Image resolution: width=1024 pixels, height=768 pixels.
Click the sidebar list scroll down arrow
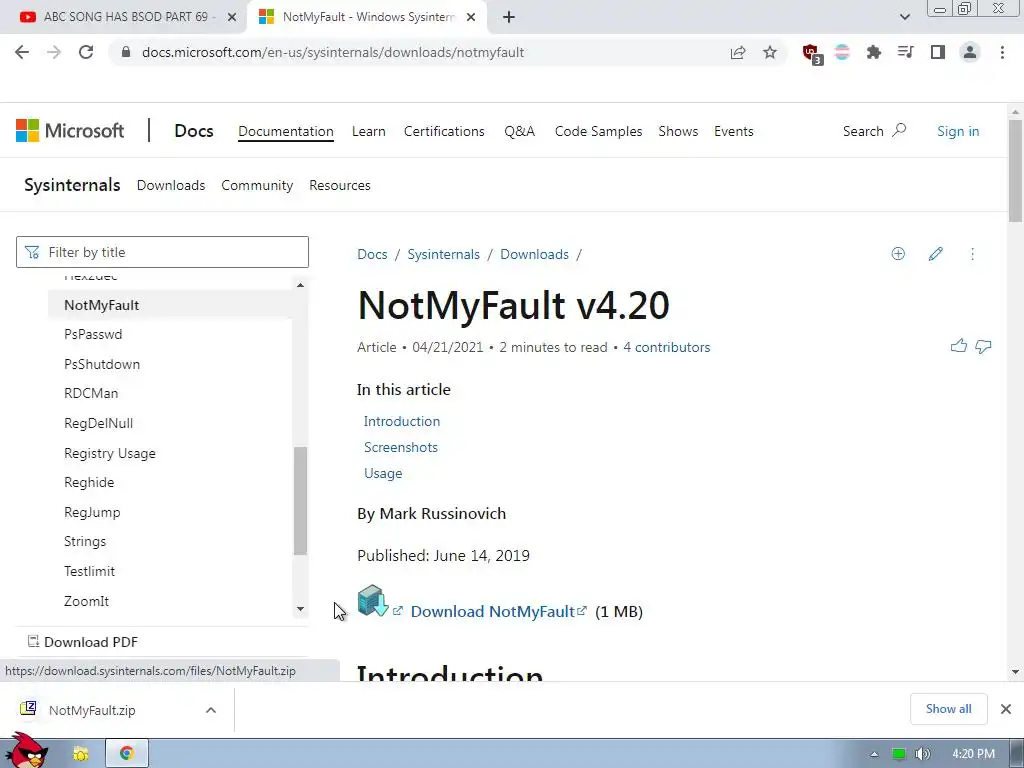pos(300,609)
